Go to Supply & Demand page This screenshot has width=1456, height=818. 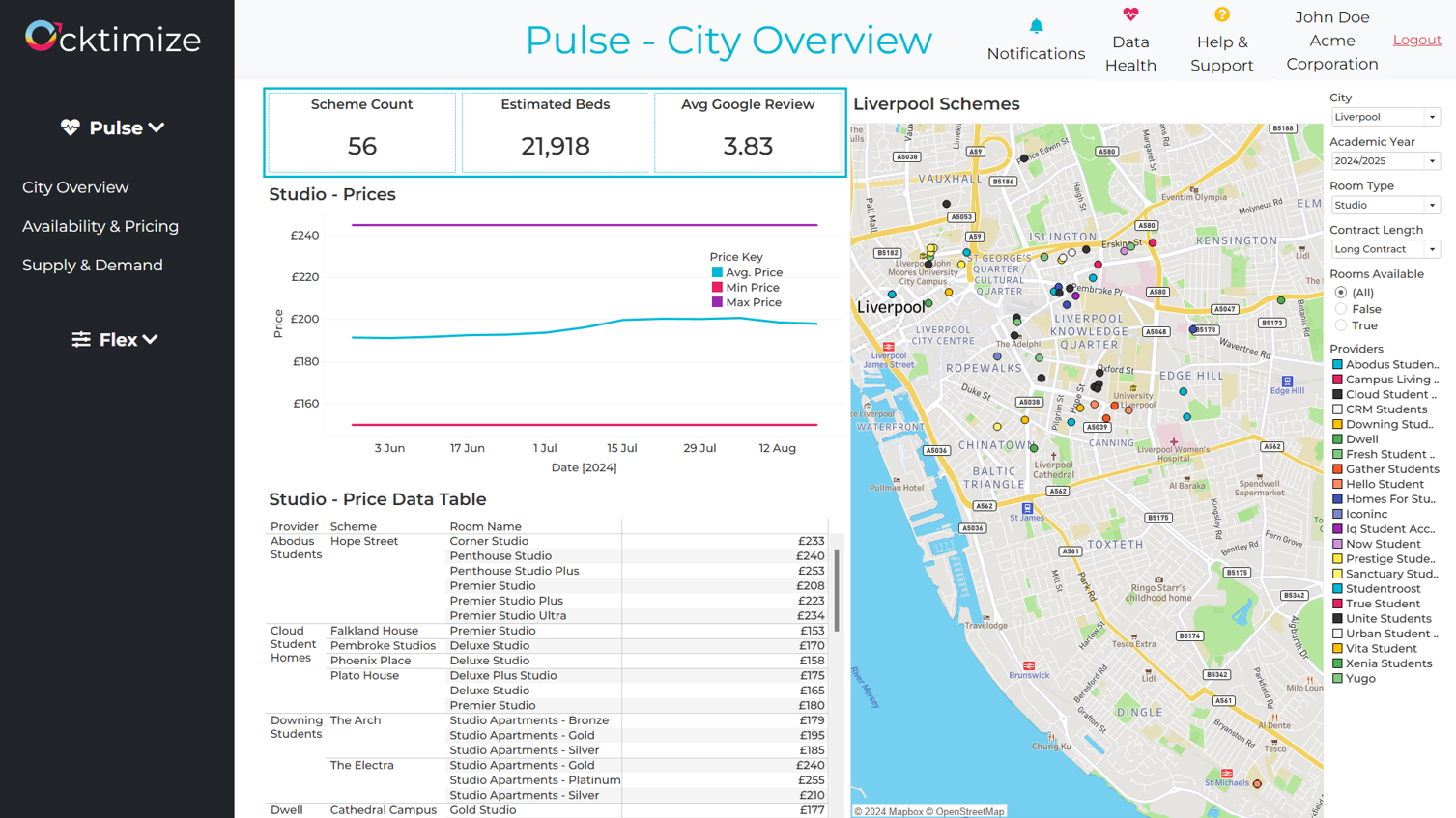click(93, 265)
